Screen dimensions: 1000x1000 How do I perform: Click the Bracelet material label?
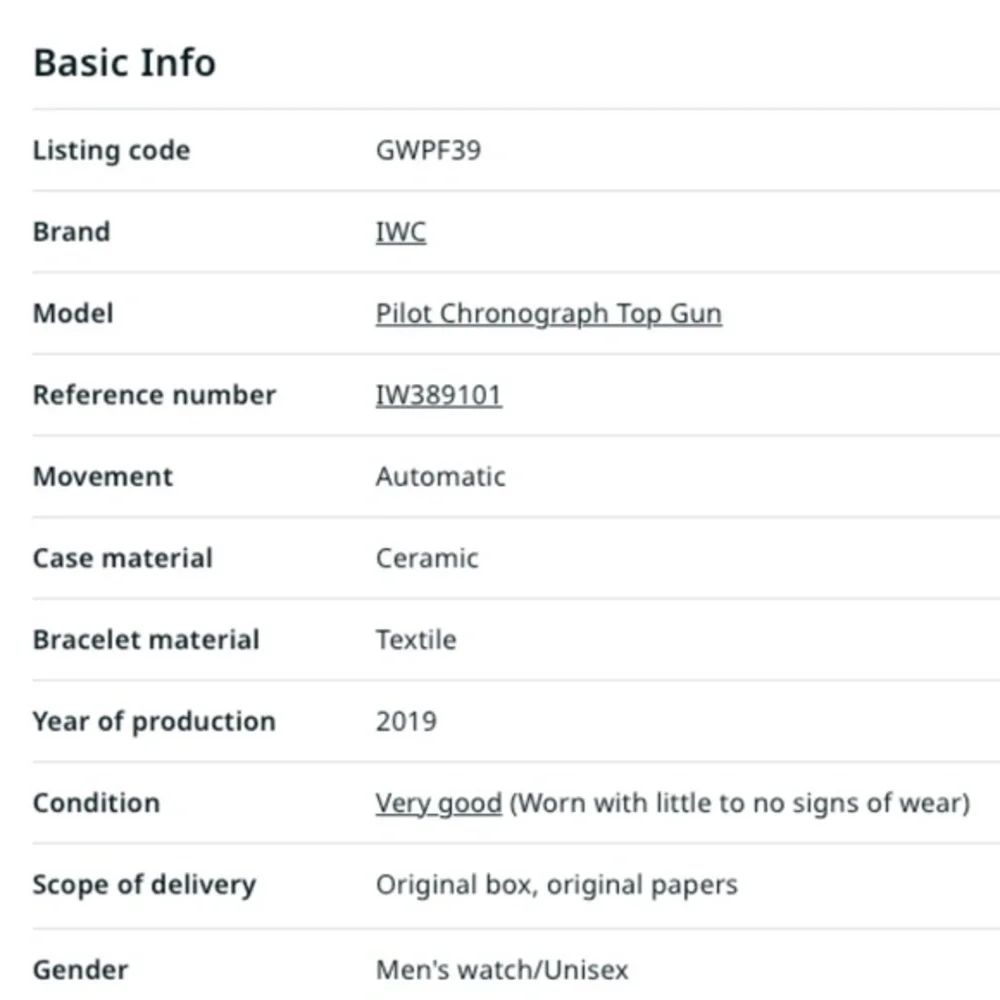point(146,640)
